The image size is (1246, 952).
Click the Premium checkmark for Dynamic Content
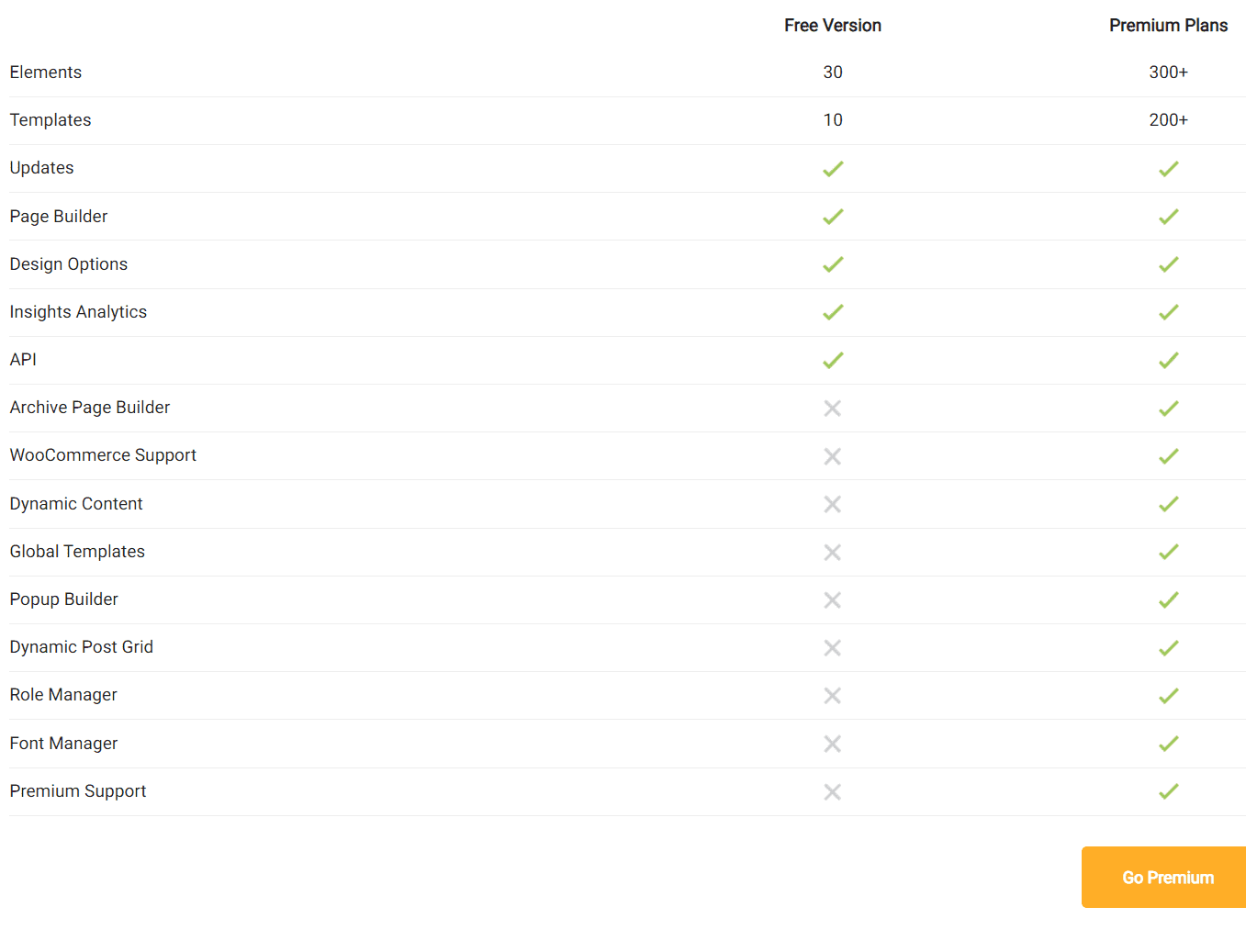[x=1168, y=504]
